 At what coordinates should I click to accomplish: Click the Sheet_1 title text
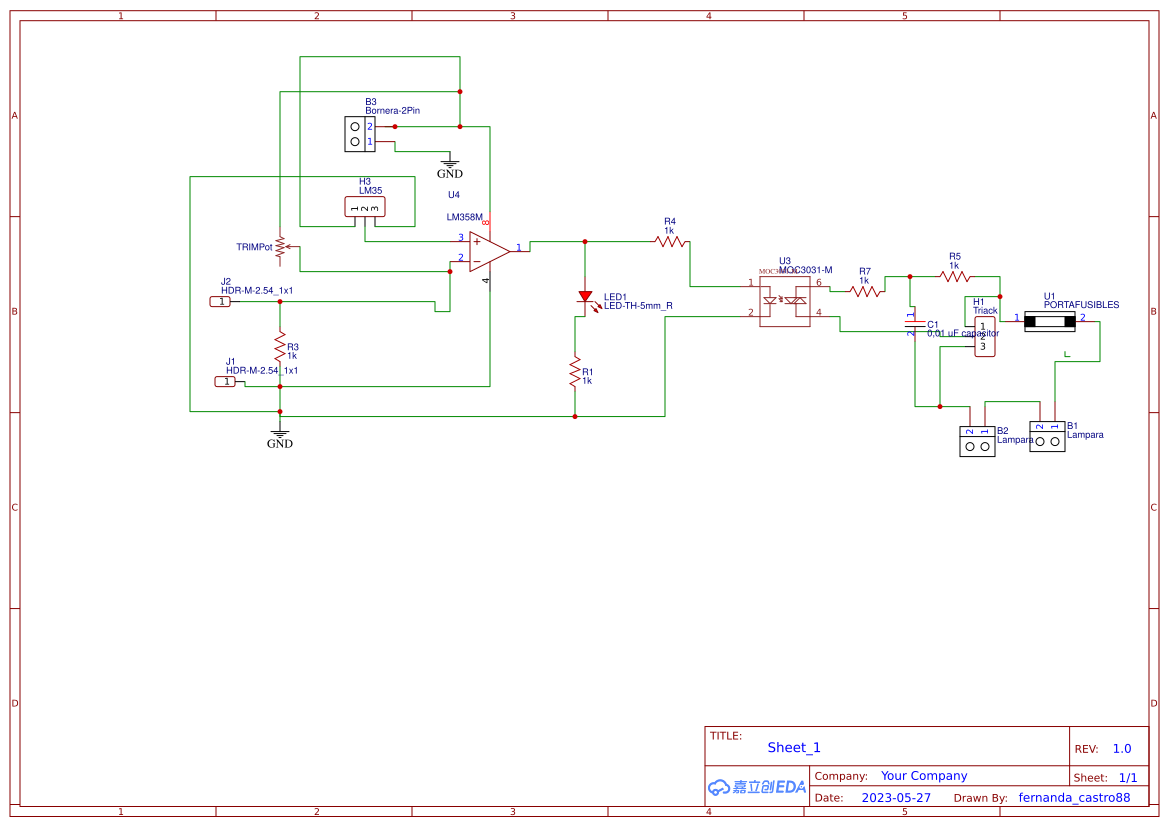[793, 747]
